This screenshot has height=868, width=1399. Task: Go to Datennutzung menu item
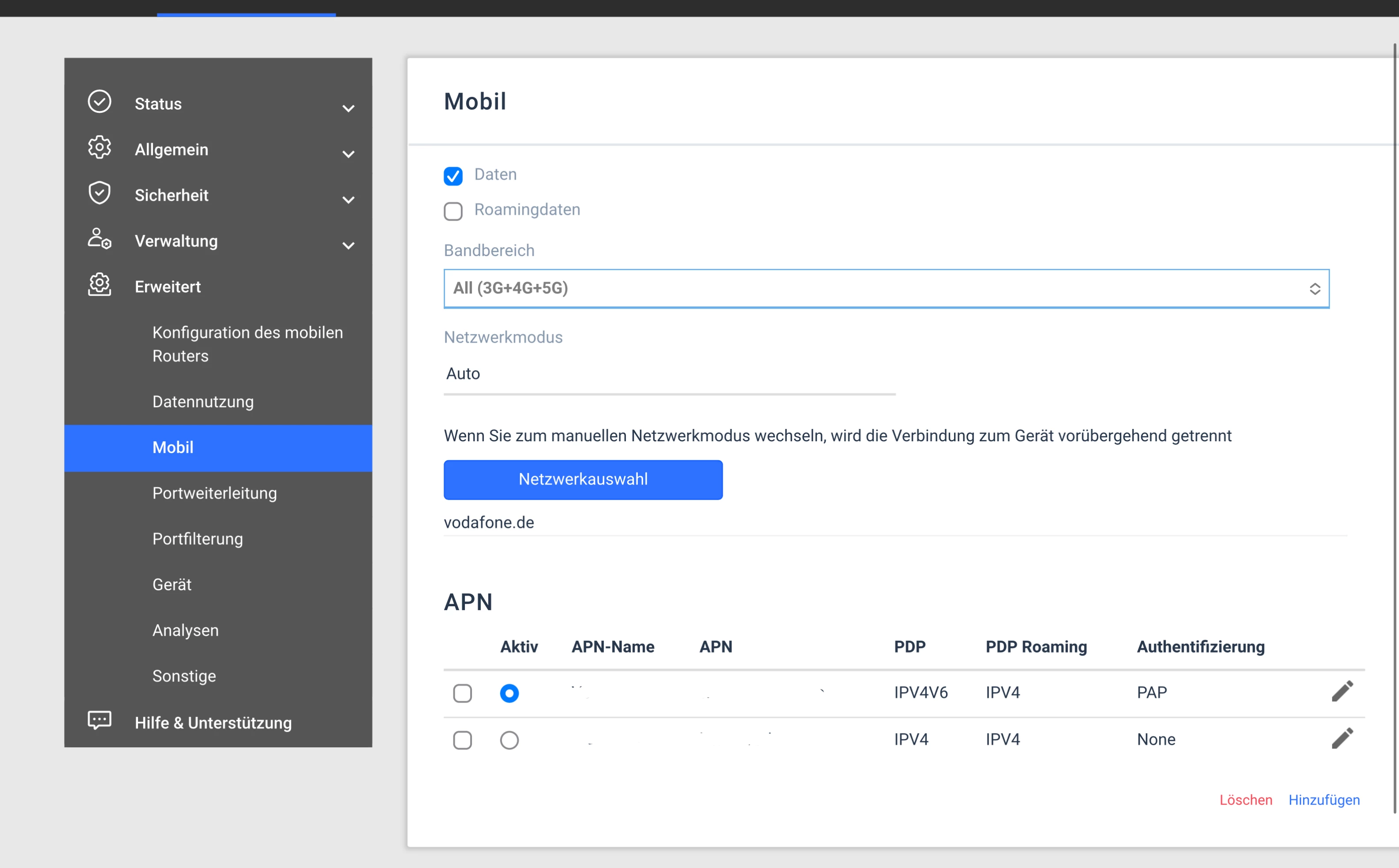click(x=203, y=402)
